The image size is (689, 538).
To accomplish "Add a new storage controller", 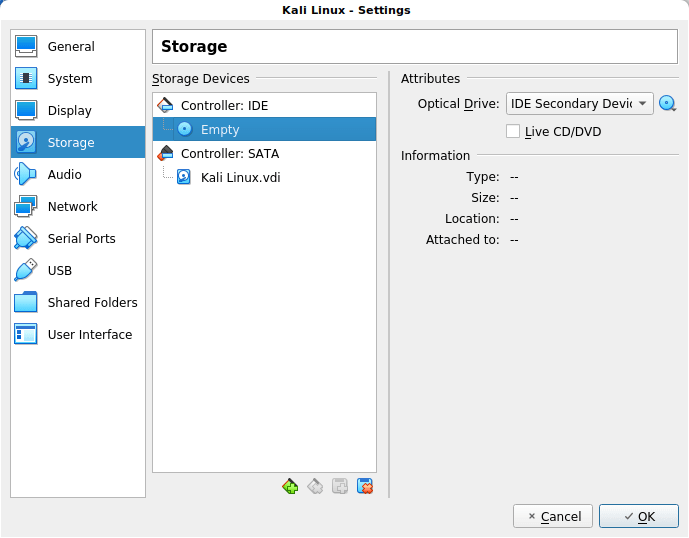I will (290, 487).
